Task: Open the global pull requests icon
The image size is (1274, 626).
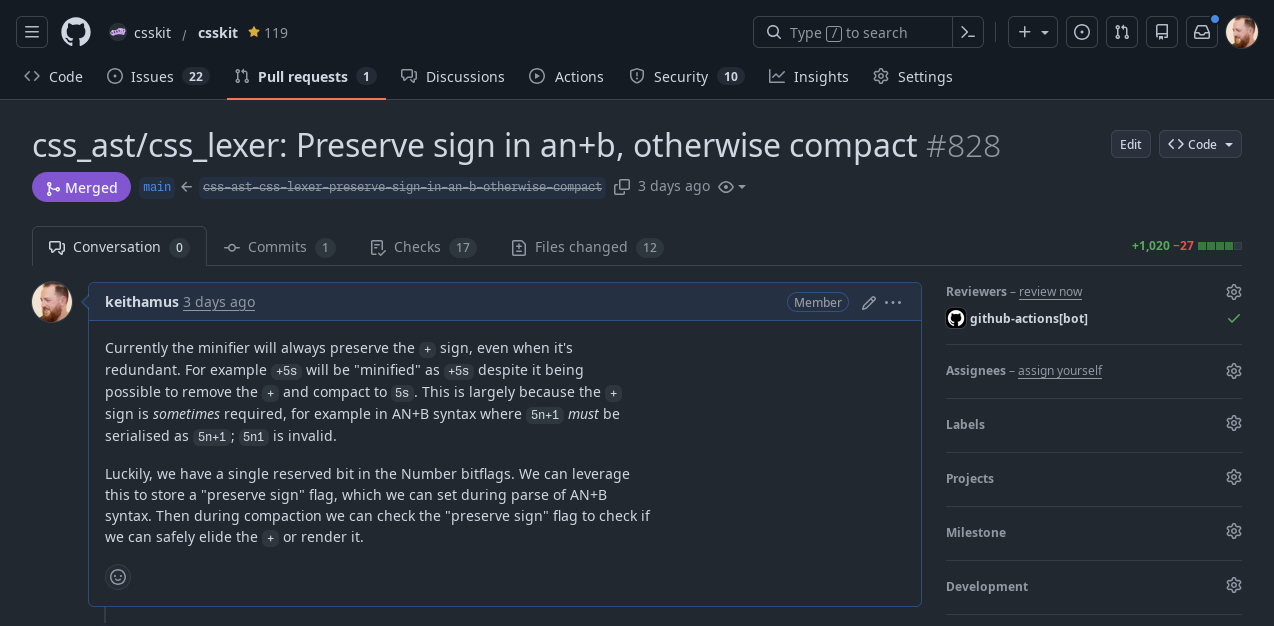Action: [1122, 32]
